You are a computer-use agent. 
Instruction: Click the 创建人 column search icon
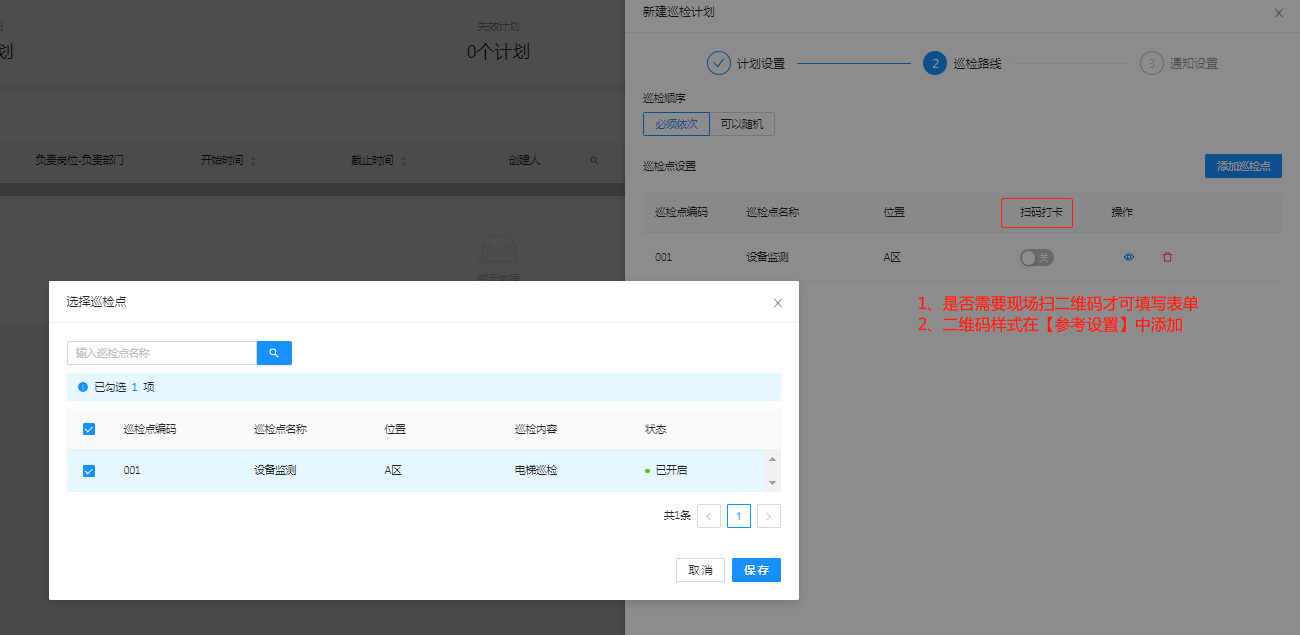click(594, 160)
